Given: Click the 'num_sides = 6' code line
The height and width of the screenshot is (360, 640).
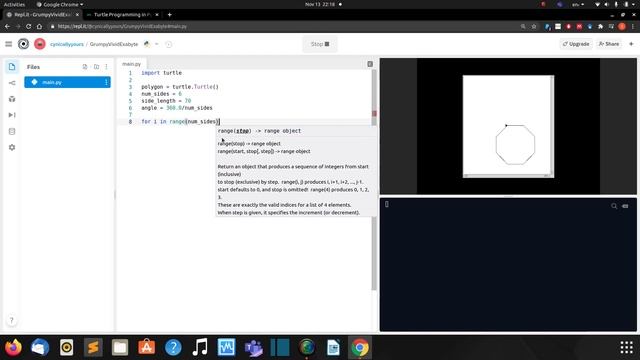Looking at the screenshot, I should point(162,94).
